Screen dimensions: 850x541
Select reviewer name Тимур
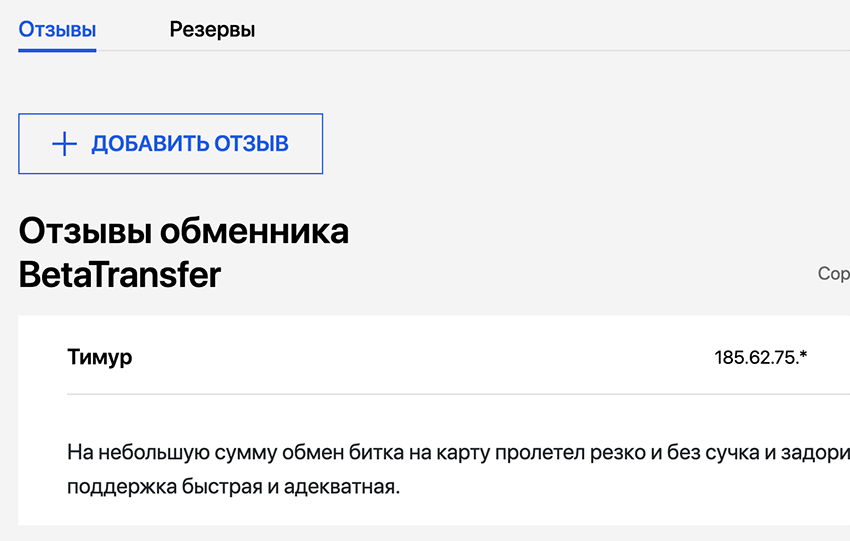click(99, 357)
